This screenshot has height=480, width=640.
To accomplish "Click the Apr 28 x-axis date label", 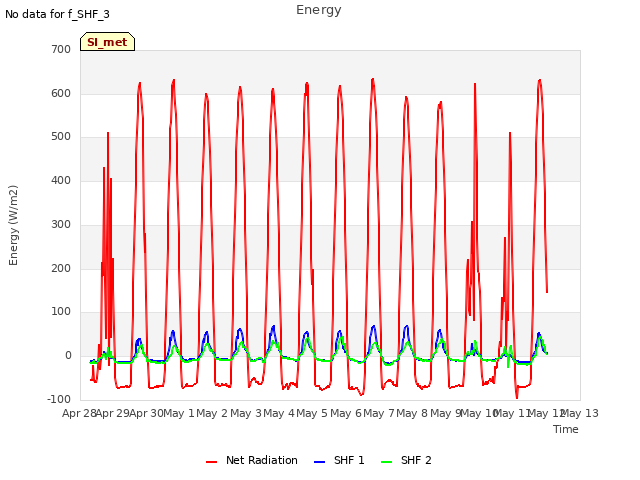I will [79, 413].
